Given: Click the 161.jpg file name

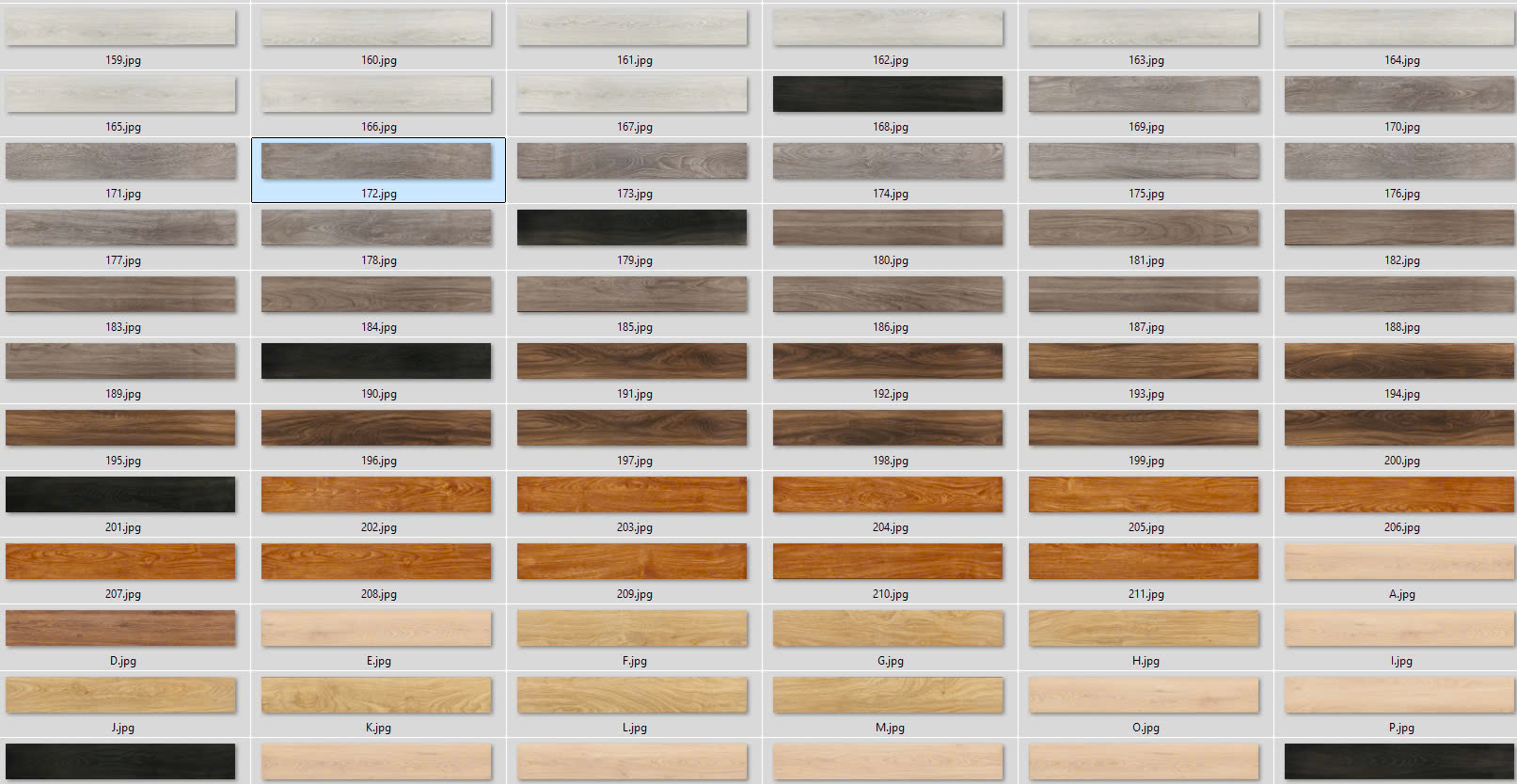Looking at the screenshot, I should [635, 60].
